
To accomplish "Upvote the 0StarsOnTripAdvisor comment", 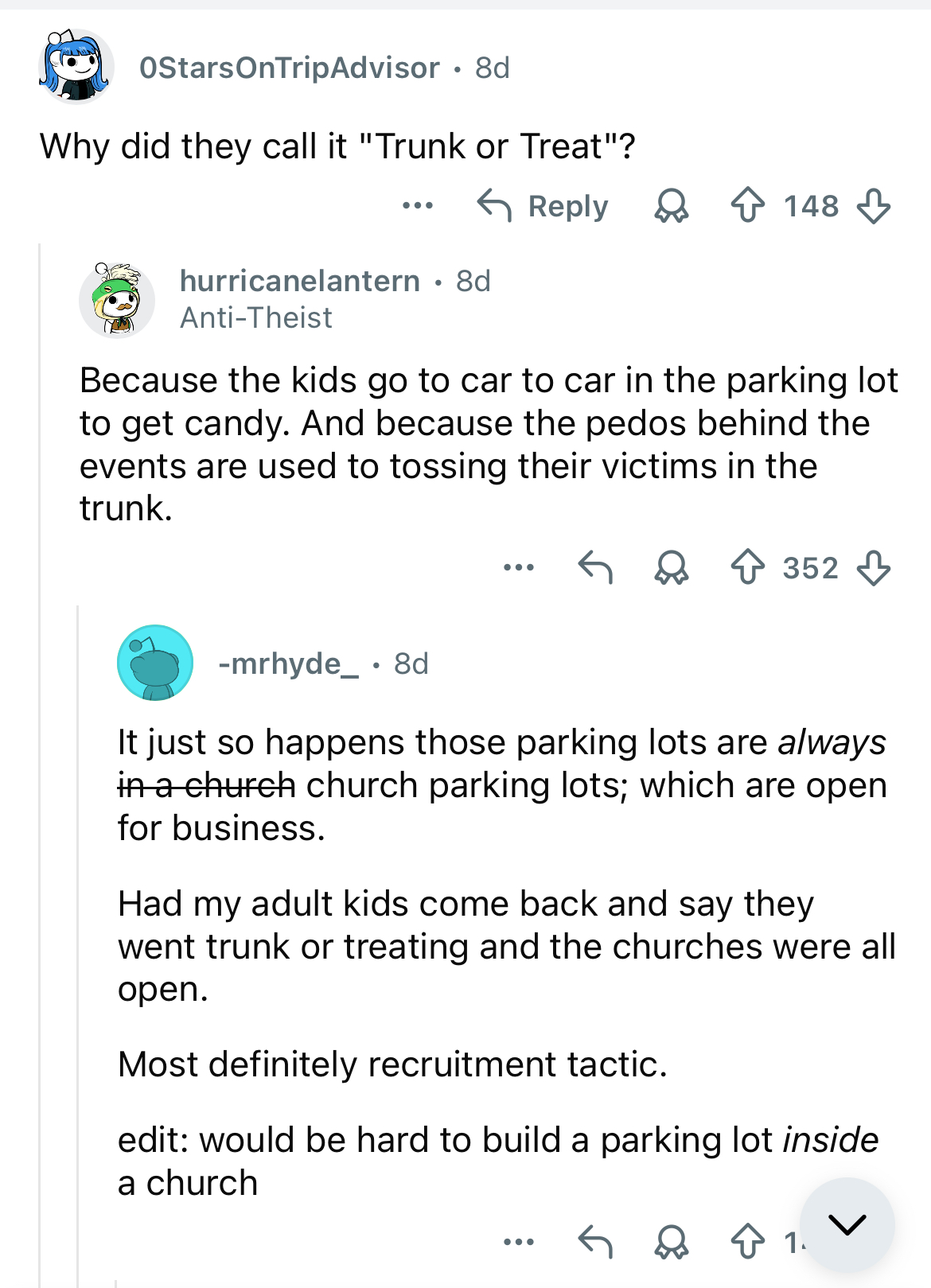I will (x=747, y=206).
